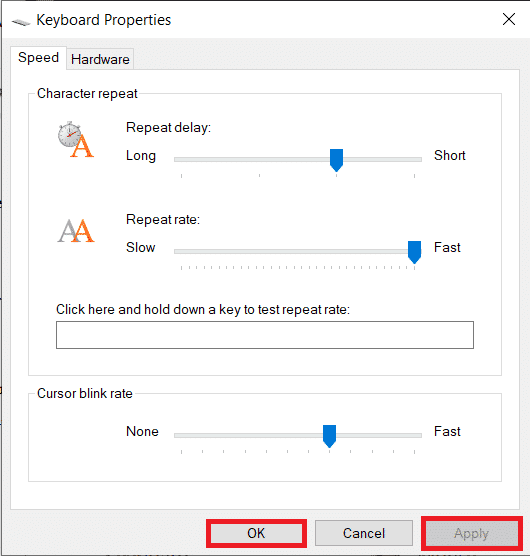The height and width of the screenshot is (556, 530).
Task: Confirm settings with the OK button
Action: [x=256, y=533]
